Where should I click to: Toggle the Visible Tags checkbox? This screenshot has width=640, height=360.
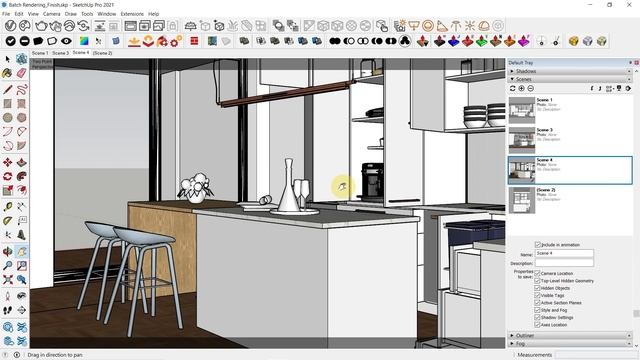click(x=538, y=296)
